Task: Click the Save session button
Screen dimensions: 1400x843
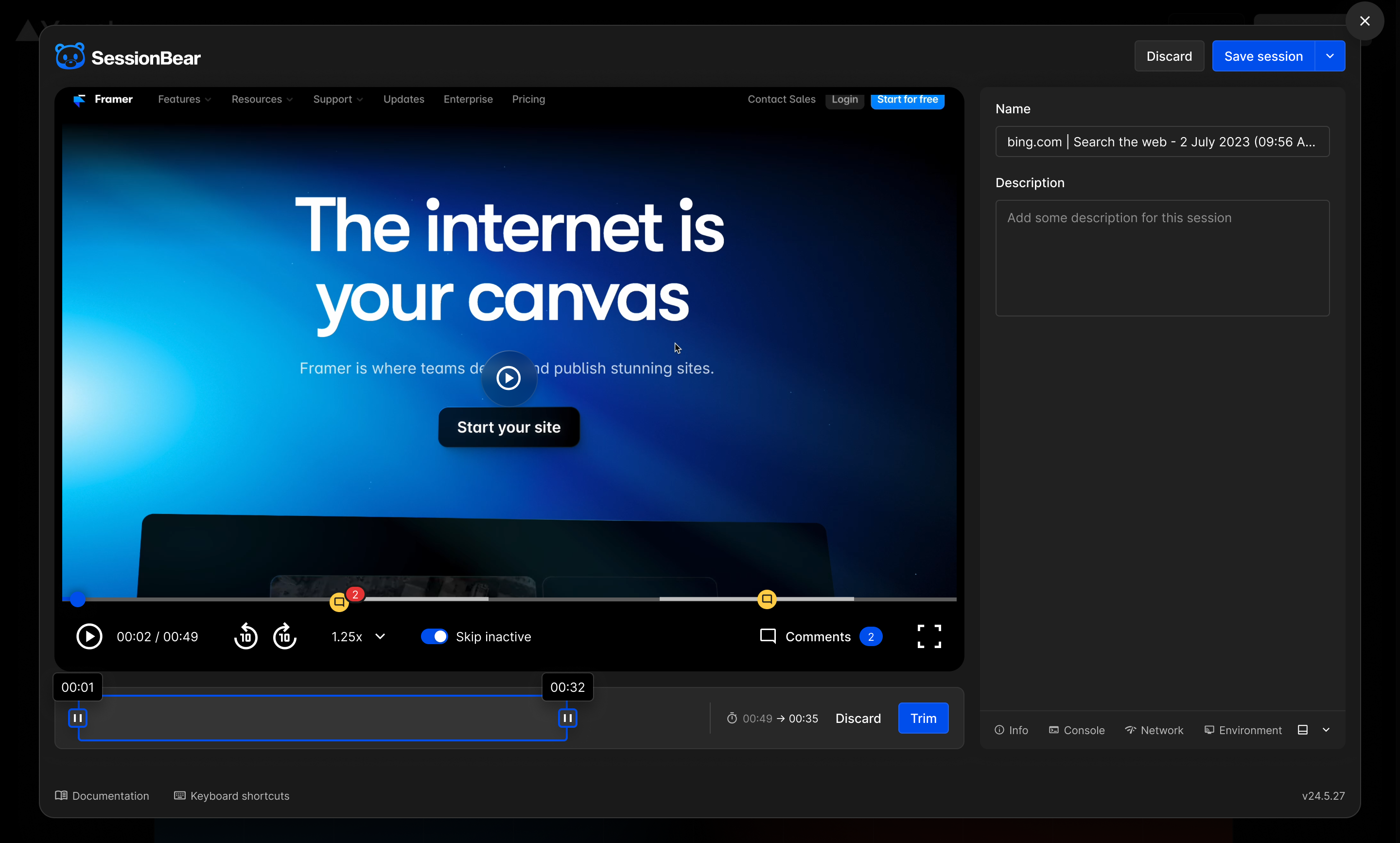Action: click(x=1264, y=56)
